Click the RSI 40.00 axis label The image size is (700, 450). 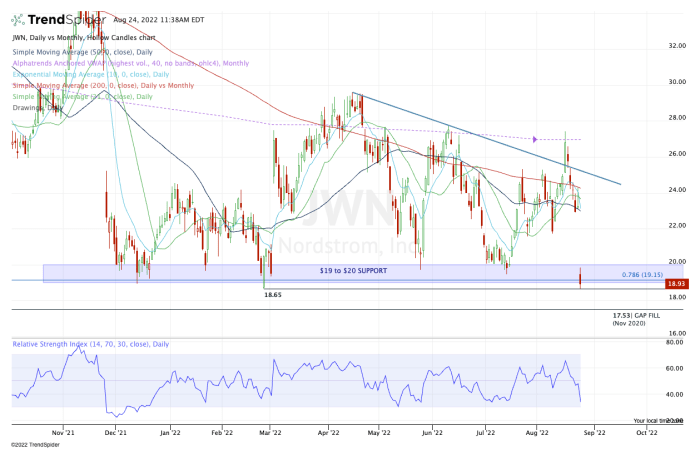tap(675, 394)
